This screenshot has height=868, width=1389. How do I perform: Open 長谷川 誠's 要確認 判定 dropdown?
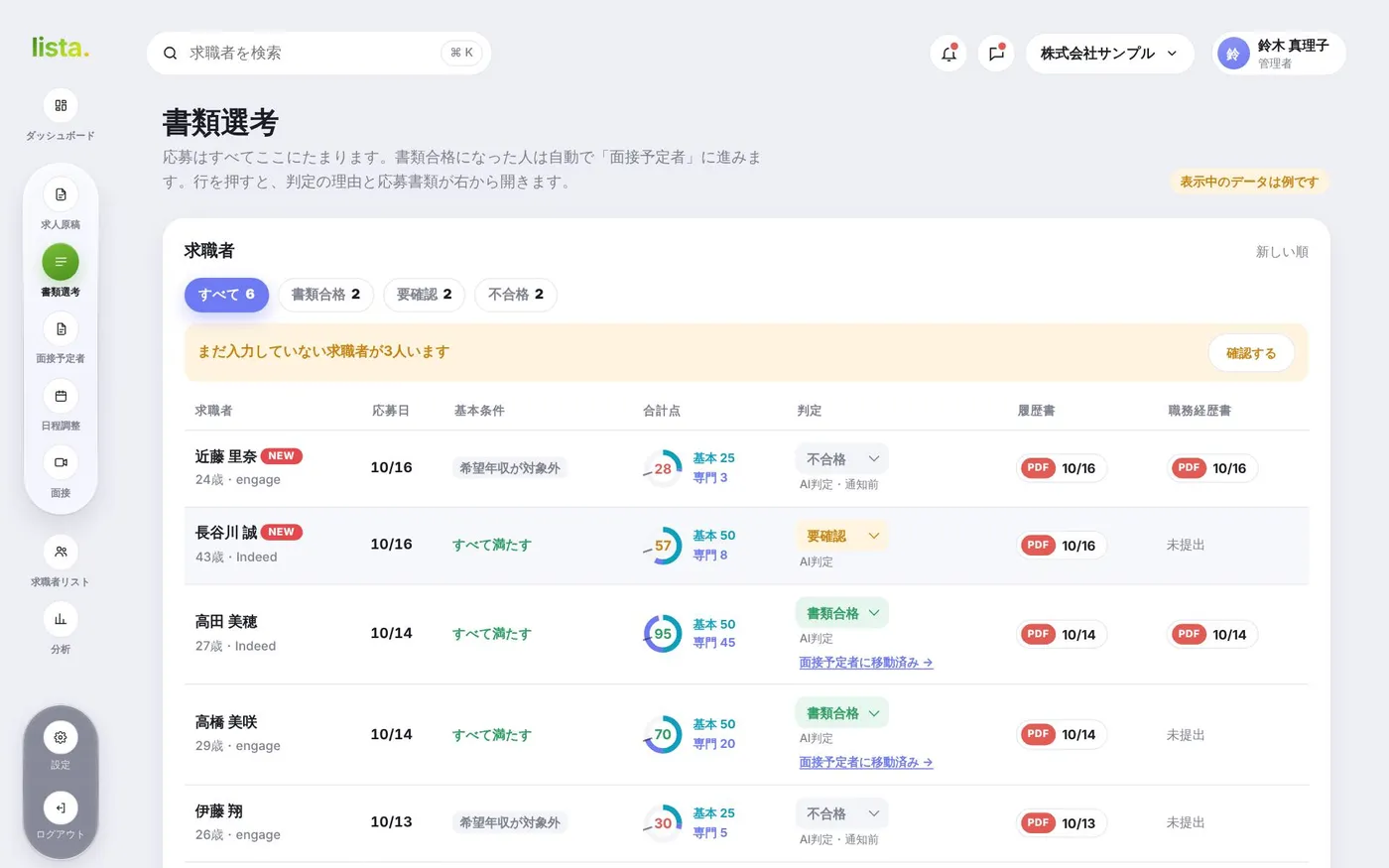(841, 536)
